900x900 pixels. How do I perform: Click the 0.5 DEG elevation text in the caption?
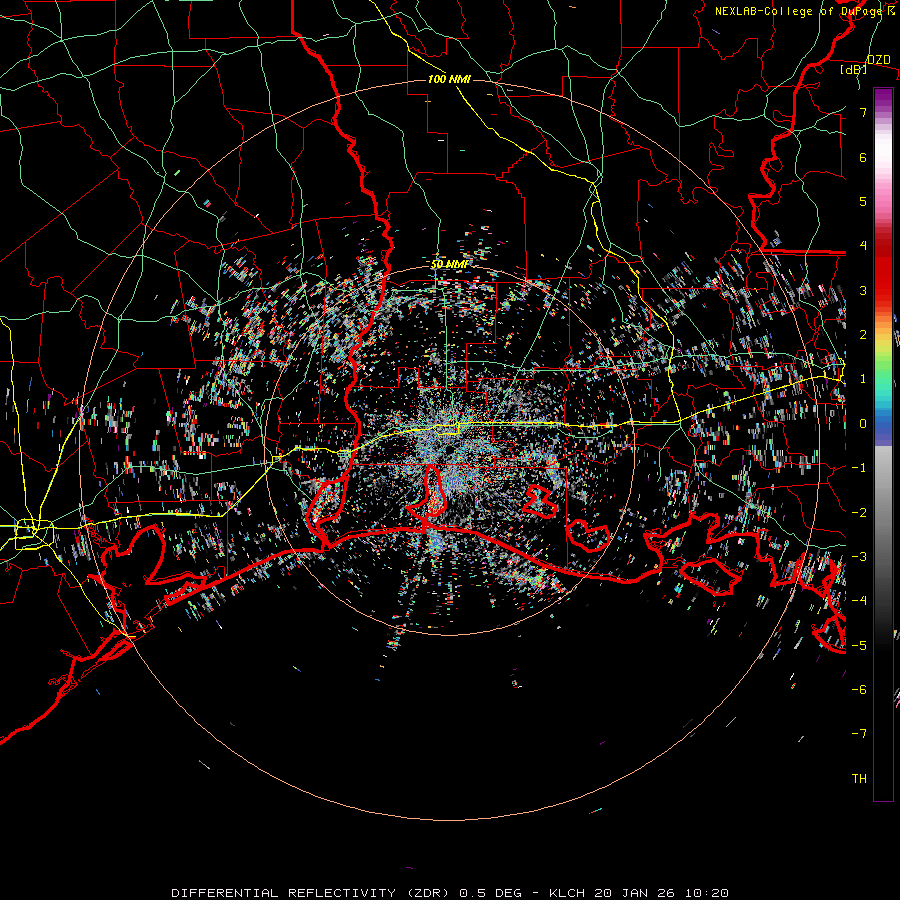(491, 893)
